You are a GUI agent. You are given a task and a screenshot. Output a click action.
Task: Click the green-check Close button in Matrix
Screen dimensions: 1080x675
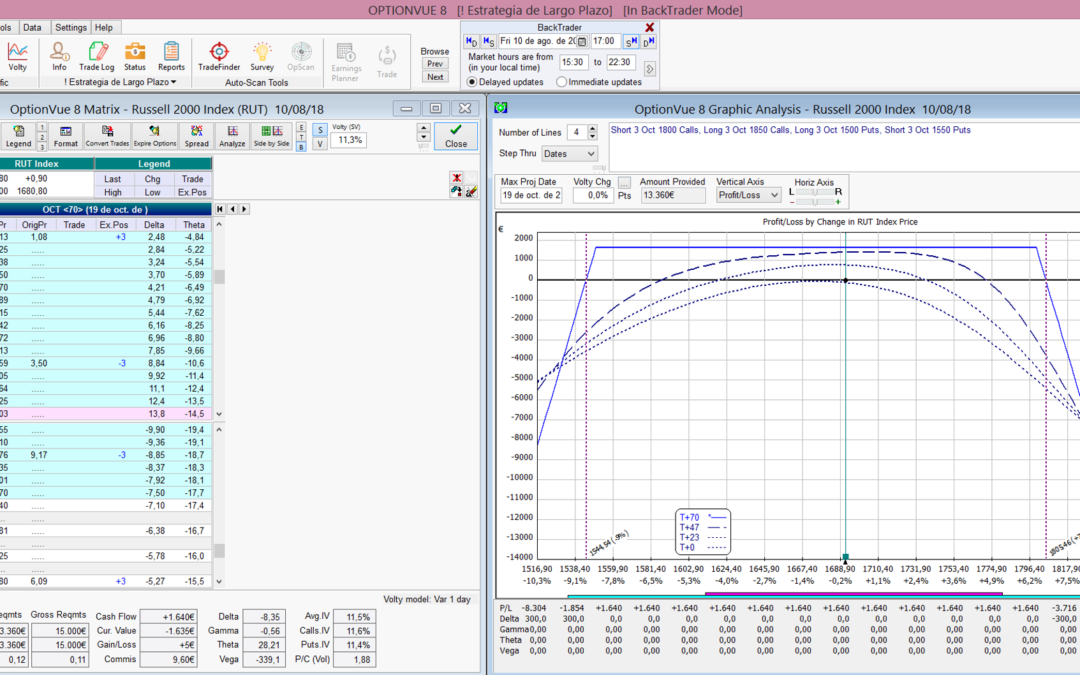[456, 136]
